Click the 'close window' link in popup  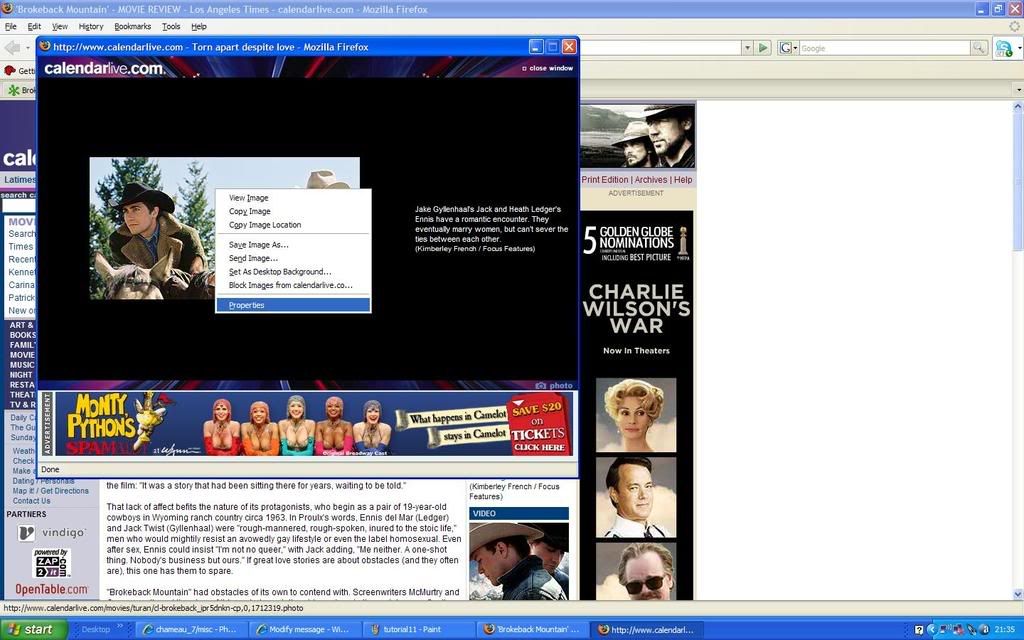pos(550,68)
